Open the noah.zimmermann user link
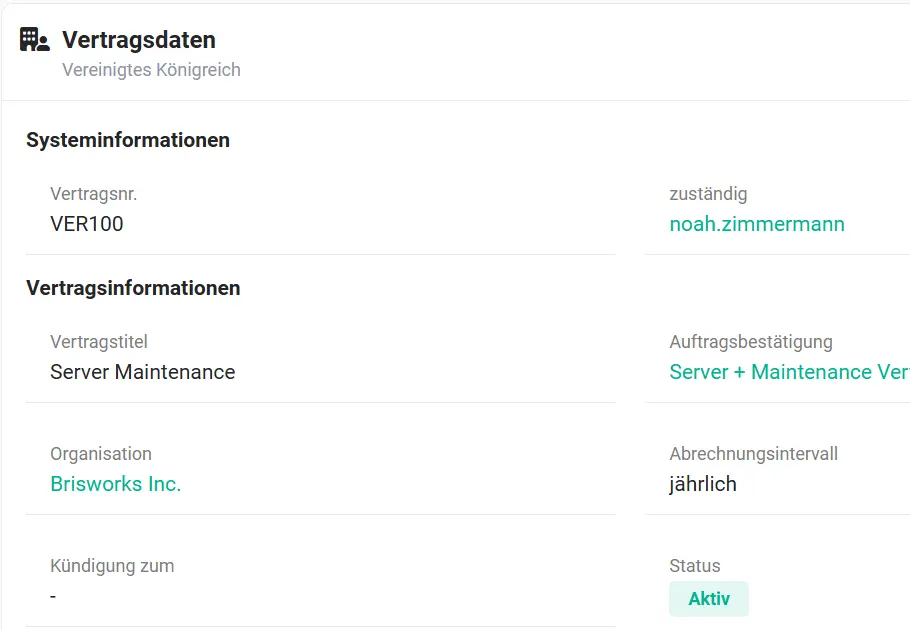This screenshot has width=910, height=630. (757, 224)
